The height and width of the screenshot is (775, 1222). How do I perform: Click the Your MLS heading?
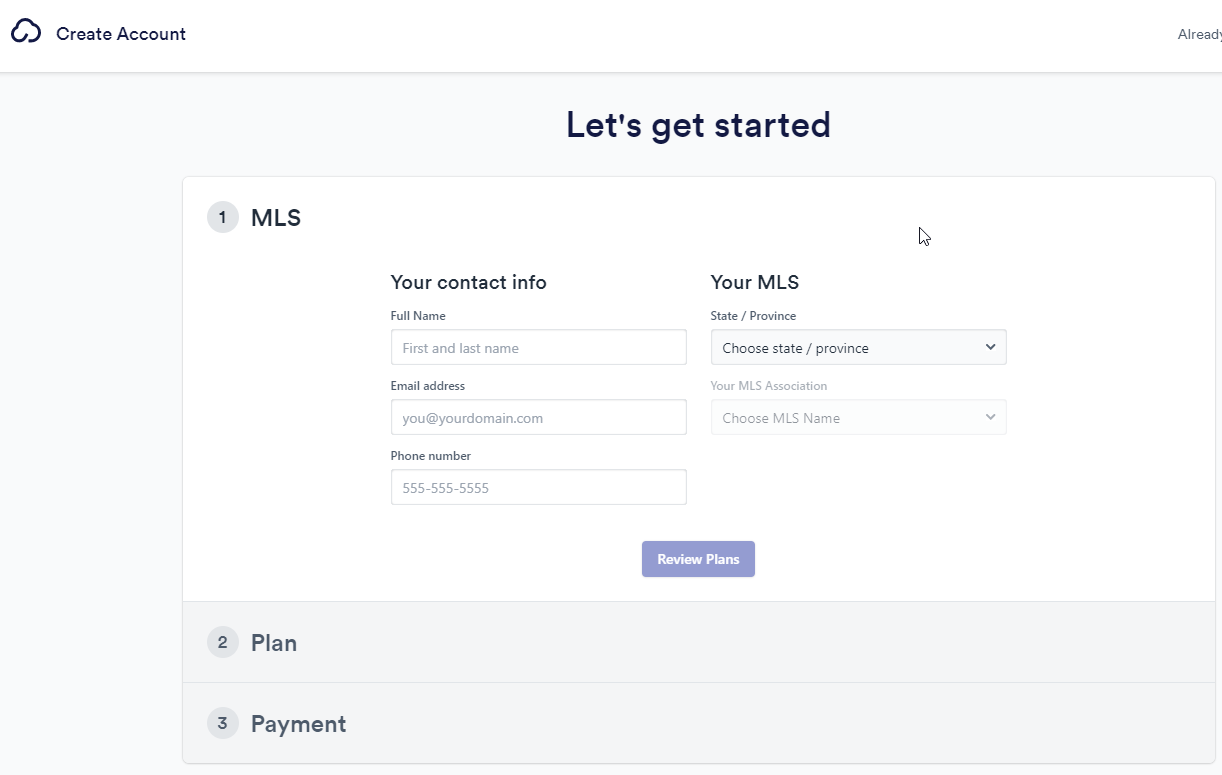(755, 282)
